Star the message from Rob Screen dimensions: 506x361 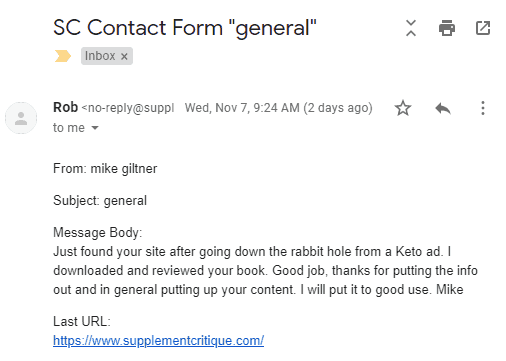(x=403, y=108)
